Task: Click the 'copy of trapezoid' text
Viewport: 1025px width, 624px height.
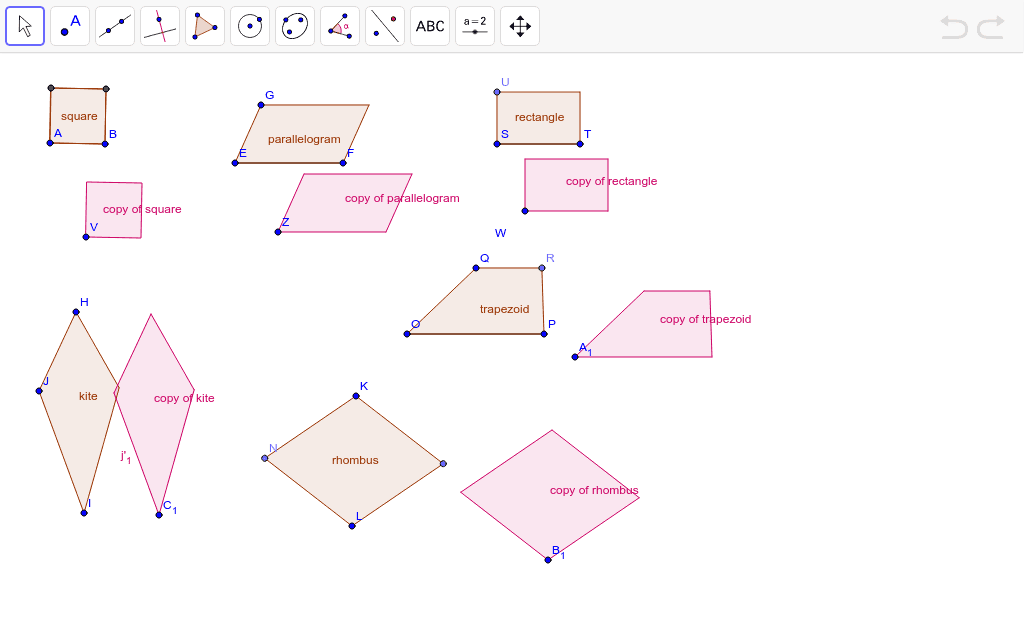Action: 705,319
